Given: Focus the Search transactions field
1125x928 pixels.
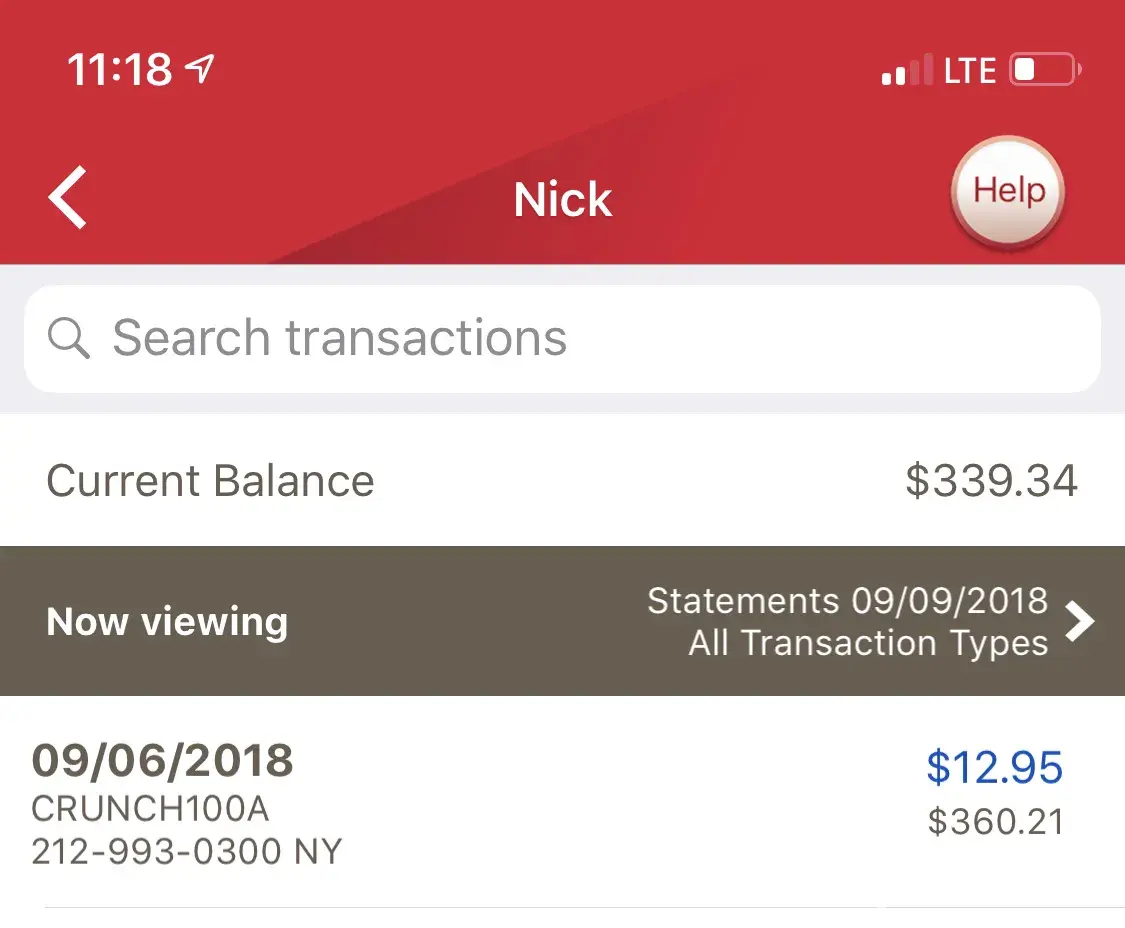Looking at the screenshot, I should 560,339.
